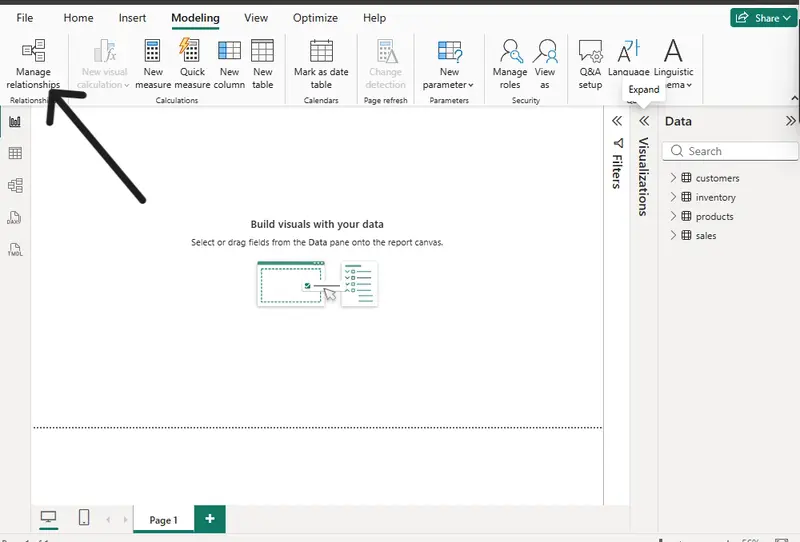Open DAX query view in left sidebar
The width and height of the screenshot is (800, 542).
point(14,218)
